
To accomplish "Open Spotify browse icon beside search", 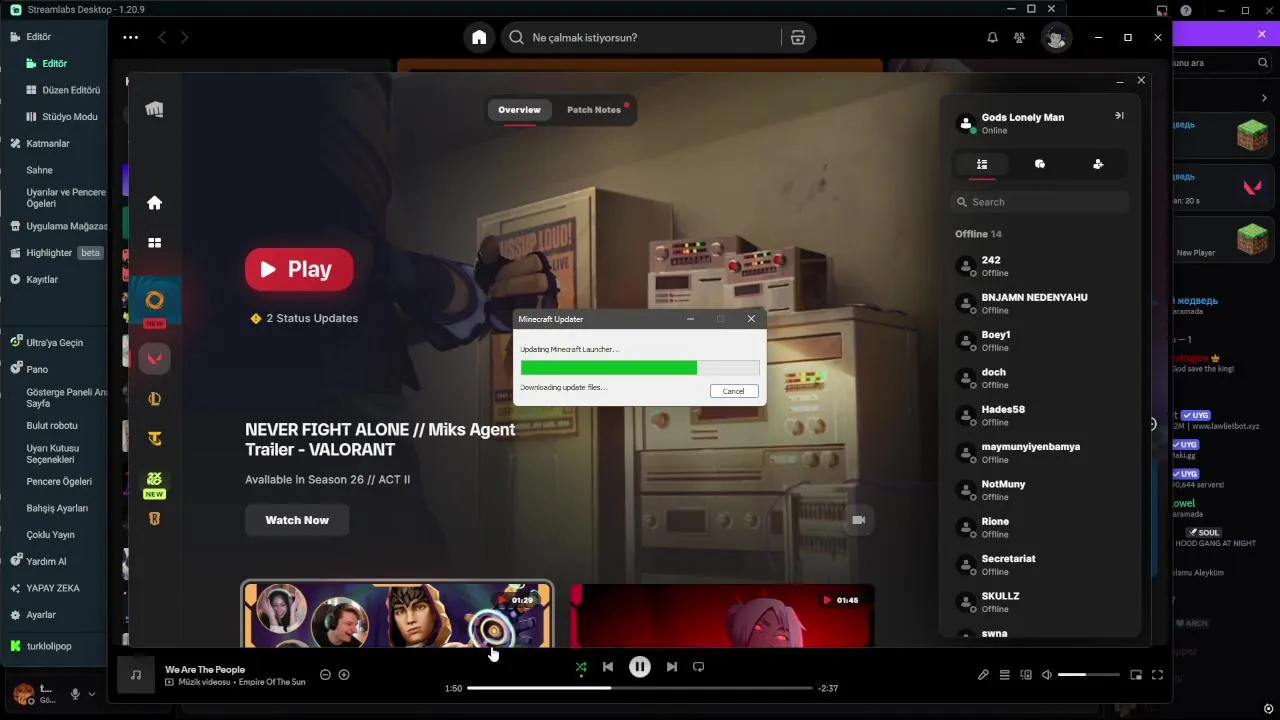I will coord(797,37).
